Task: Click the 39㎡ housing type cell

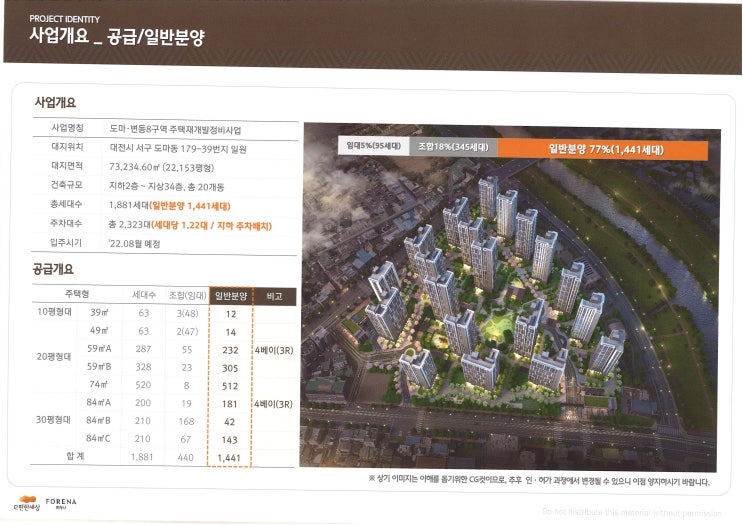Action: click(99, 312)
